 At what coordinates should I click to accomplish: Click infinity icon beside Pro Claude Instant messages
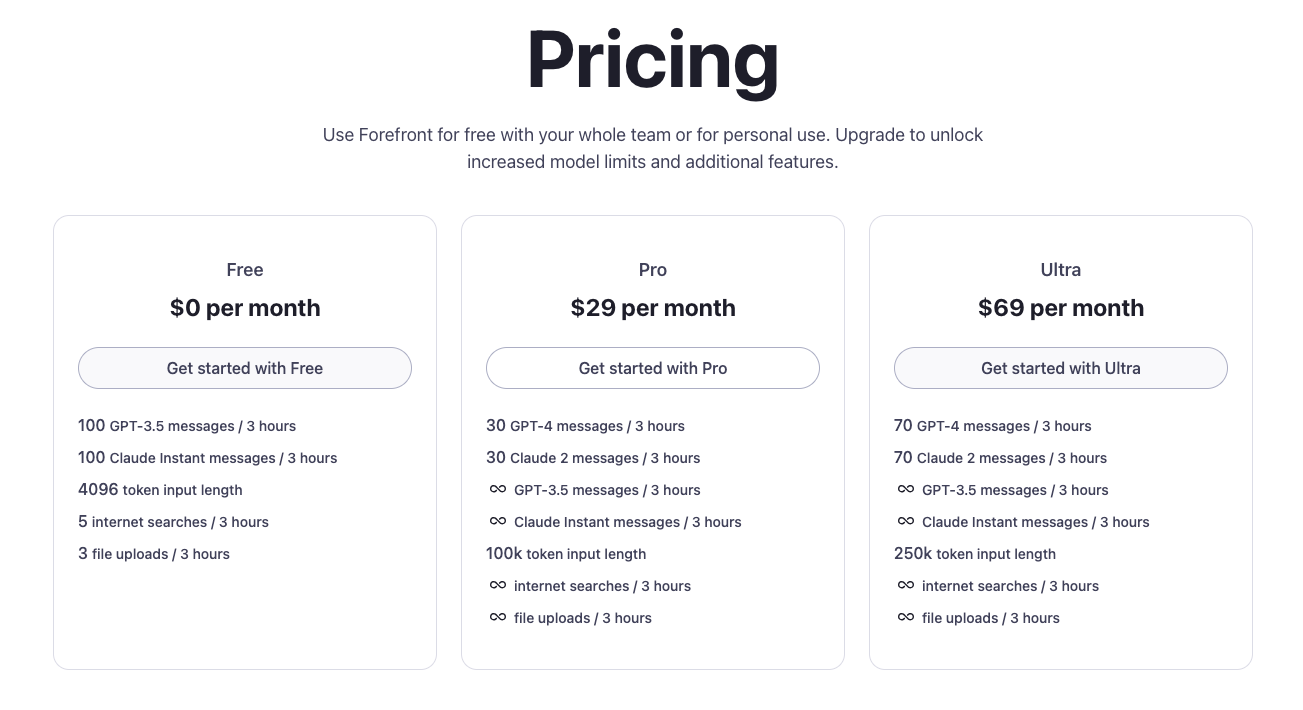498,521
